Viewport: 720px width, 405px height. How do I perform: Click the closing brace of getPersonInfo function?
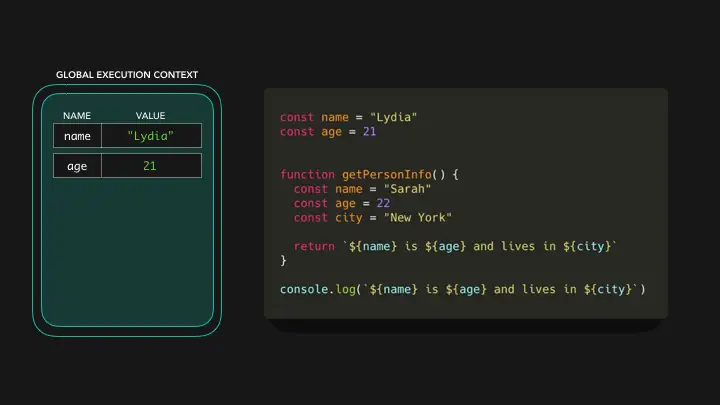[283, 261]
